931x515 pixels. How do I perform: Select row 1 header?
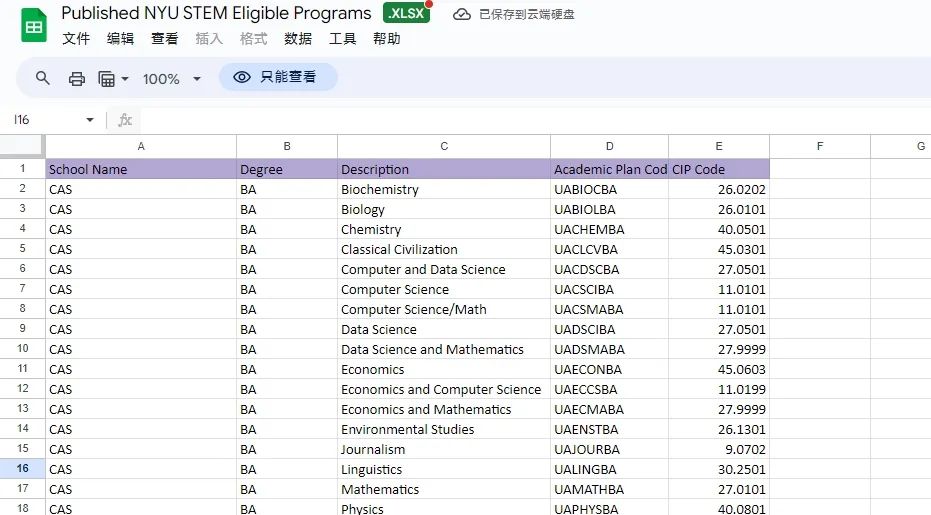[22, 169]
